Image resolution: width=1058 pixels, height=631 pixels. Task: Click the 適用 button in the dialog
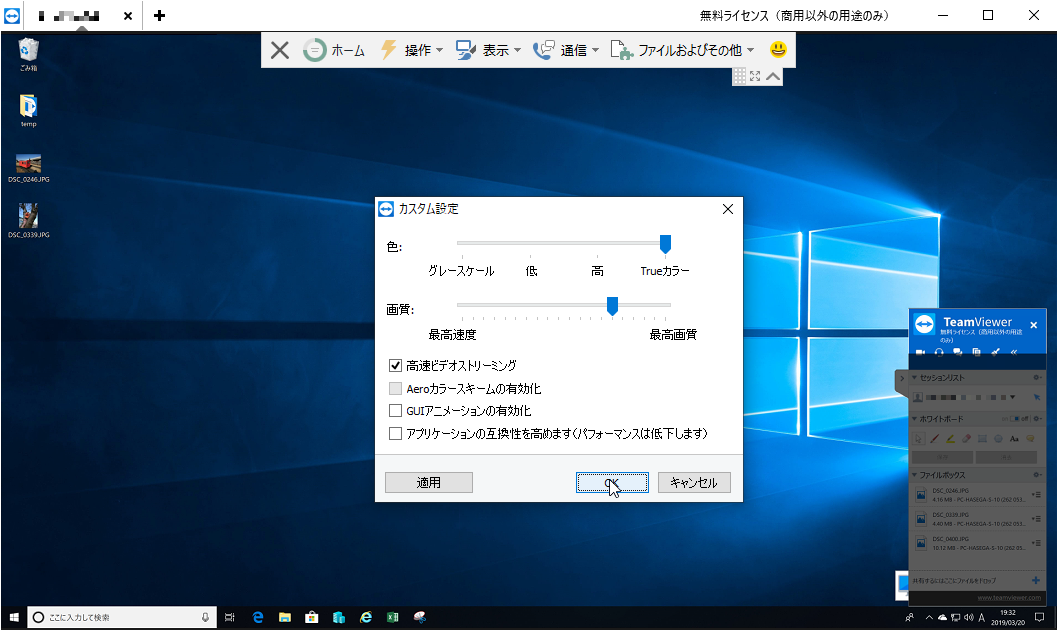tap(428, 482)
